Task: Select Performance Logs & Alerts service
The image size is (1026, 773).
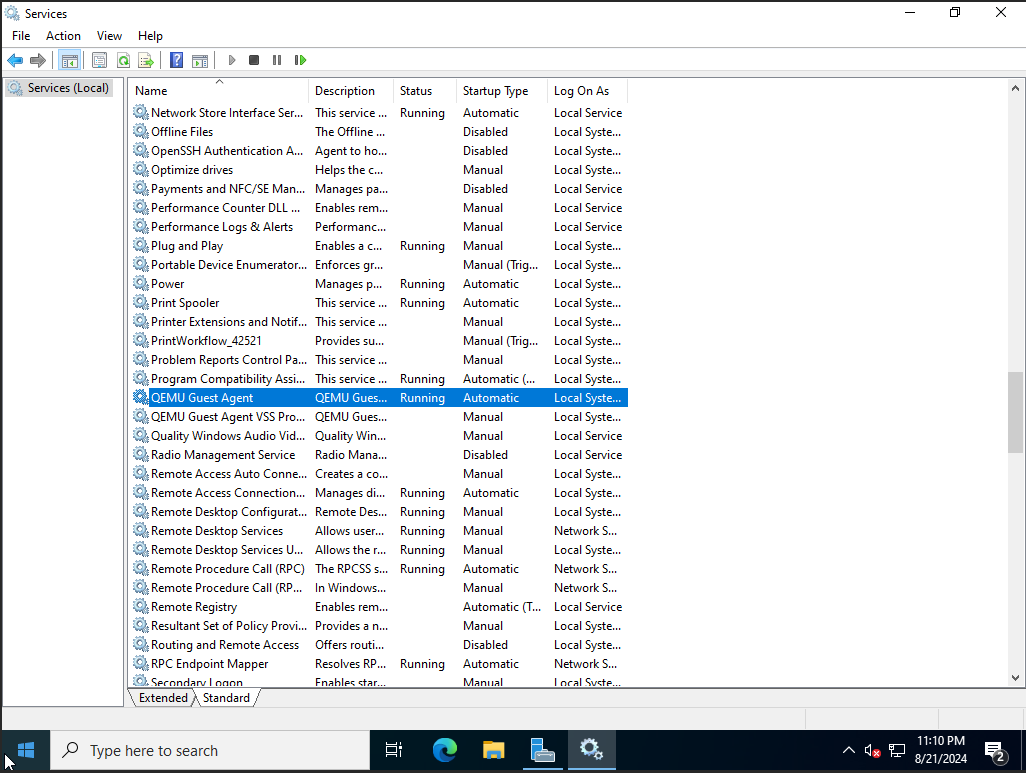Action: click(x=380, y=226)
